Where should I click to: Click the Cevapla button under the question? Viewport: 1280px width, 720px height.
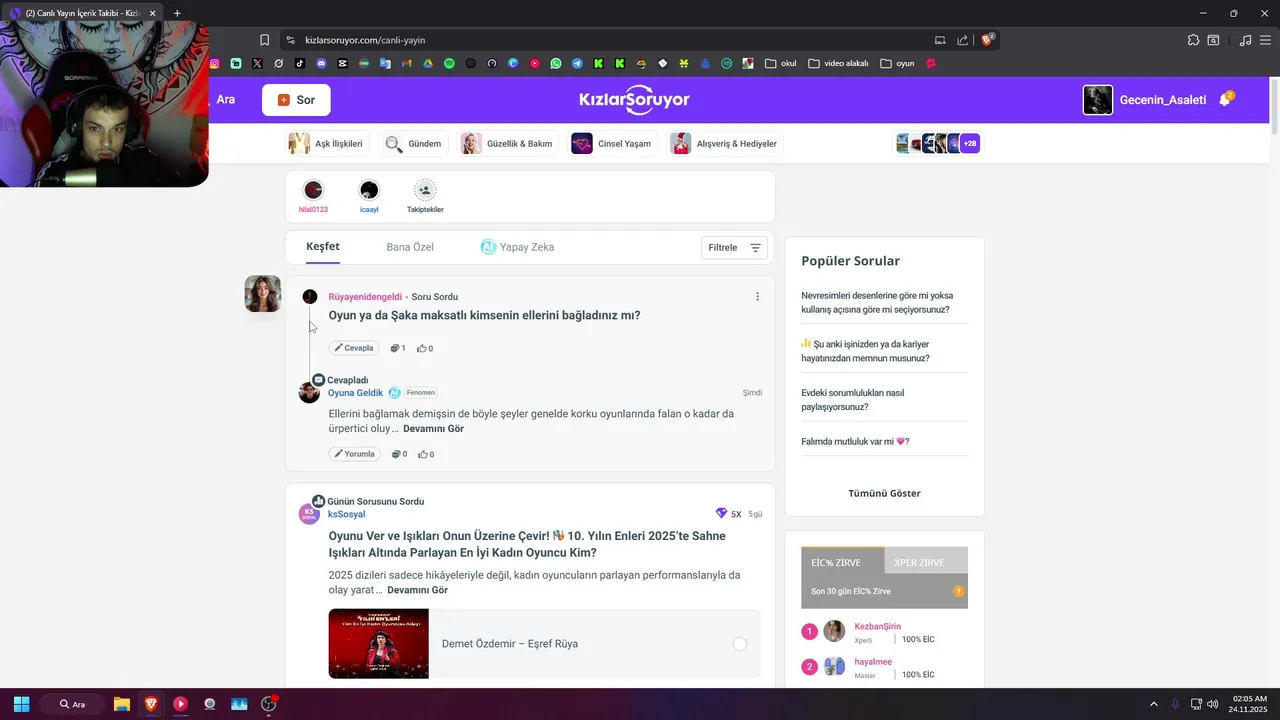tap(353, 348)
